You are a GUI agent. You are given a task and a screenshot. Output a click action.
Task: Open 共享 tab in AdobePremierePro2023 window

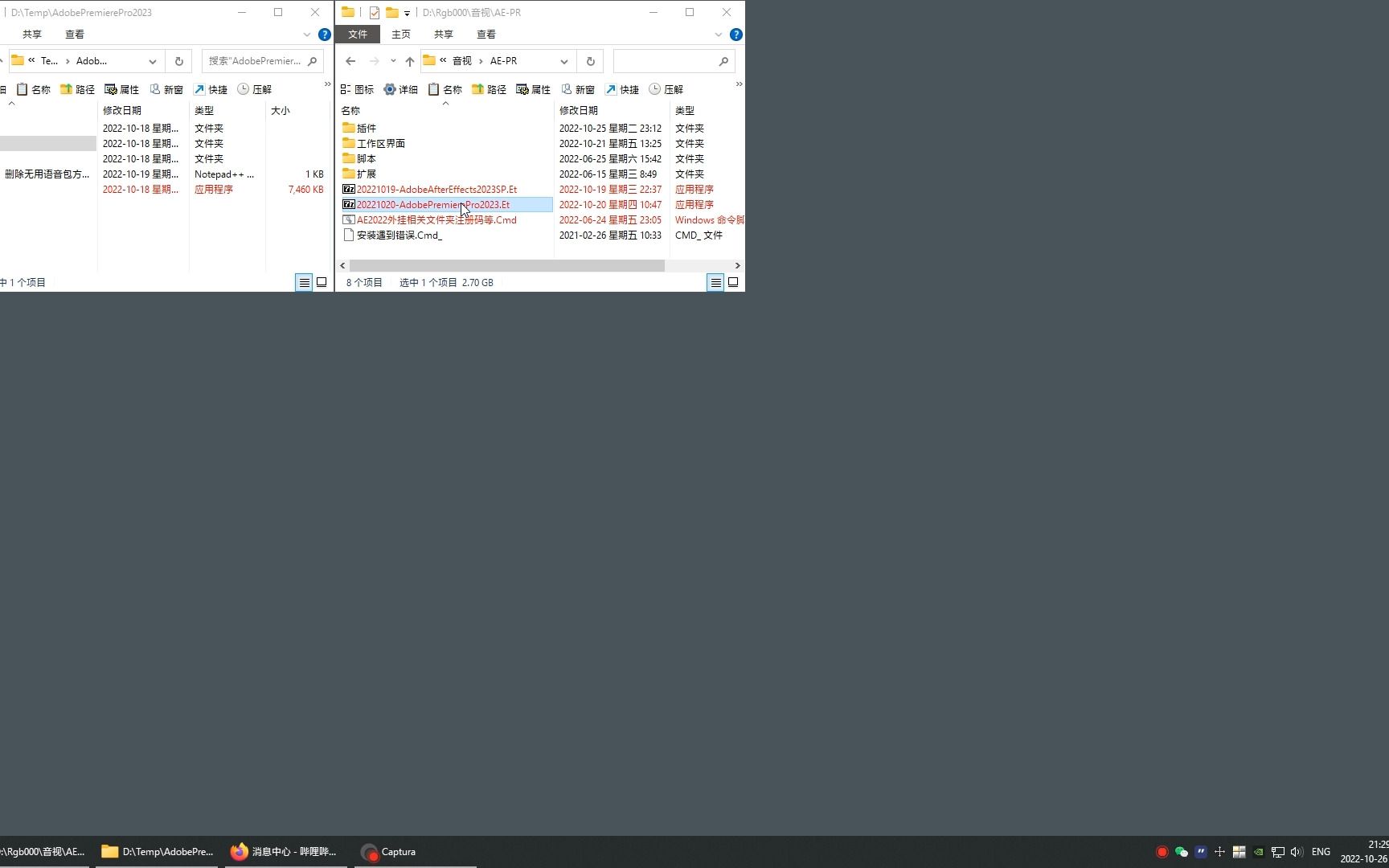31,35
